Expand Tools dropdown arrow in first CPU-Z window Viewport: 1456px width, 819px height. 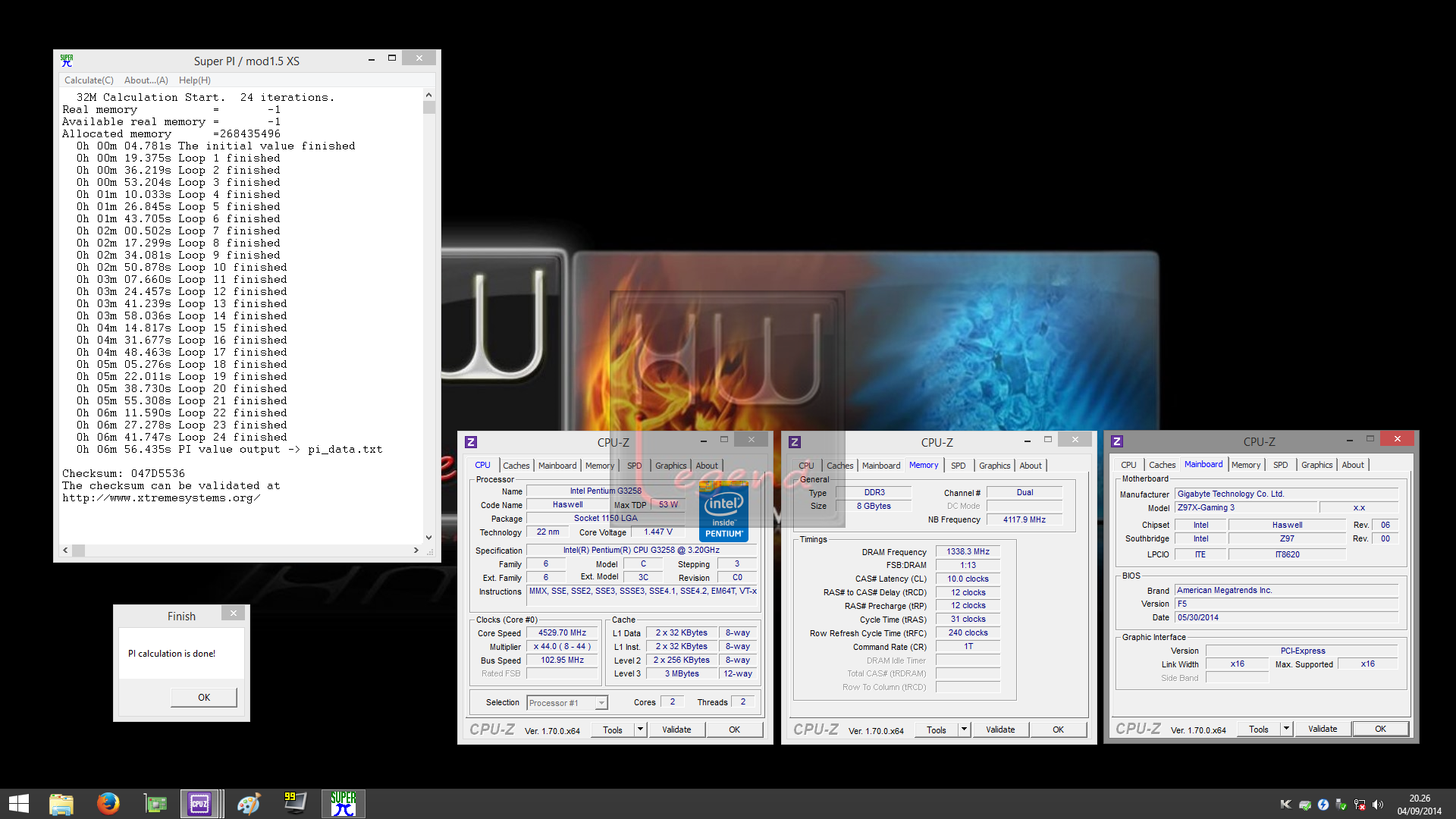pyautogui.click(x=640, y=730)
